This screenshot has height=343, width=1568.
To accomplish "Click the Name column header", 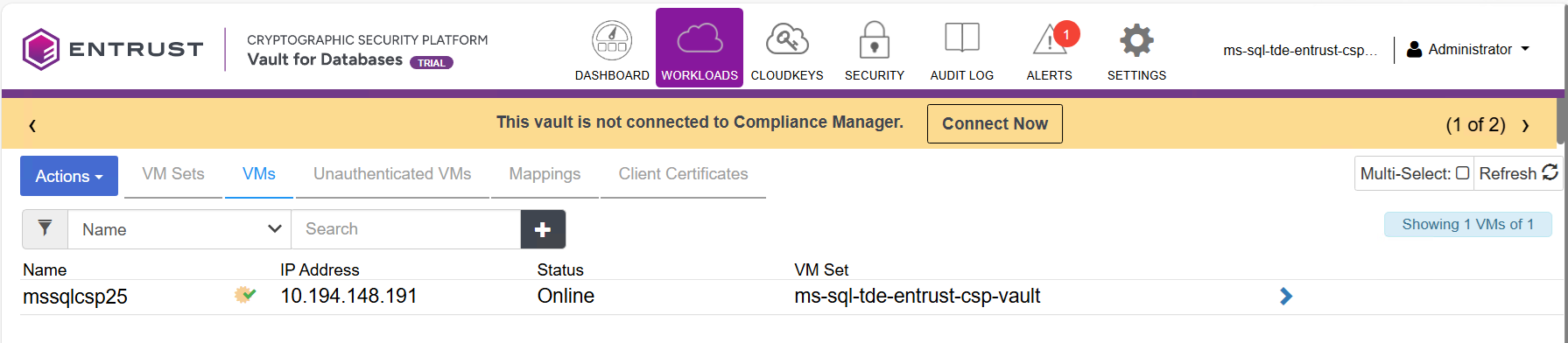I will pyautogui.click(x=45, y=269).
